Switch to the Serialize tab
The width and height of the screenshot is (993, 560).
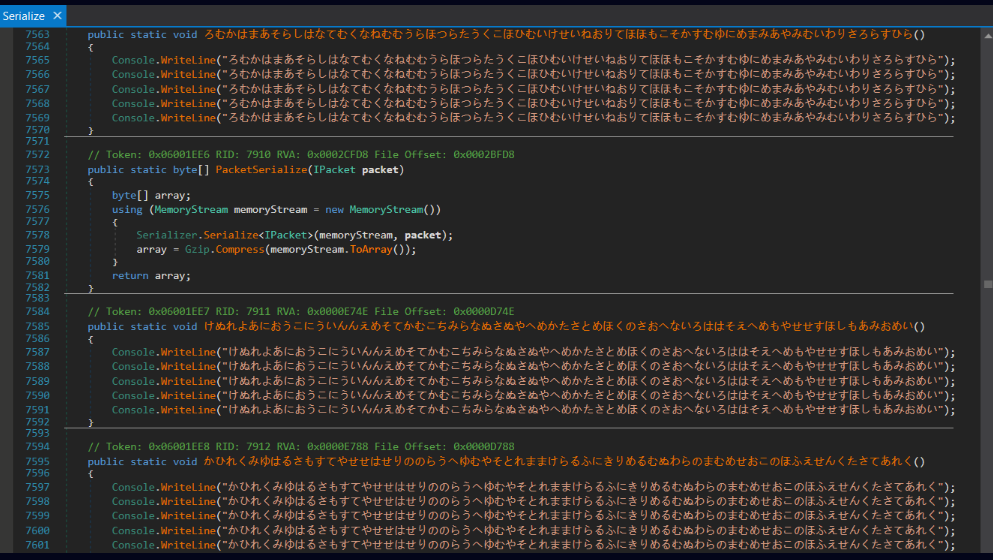23,16
